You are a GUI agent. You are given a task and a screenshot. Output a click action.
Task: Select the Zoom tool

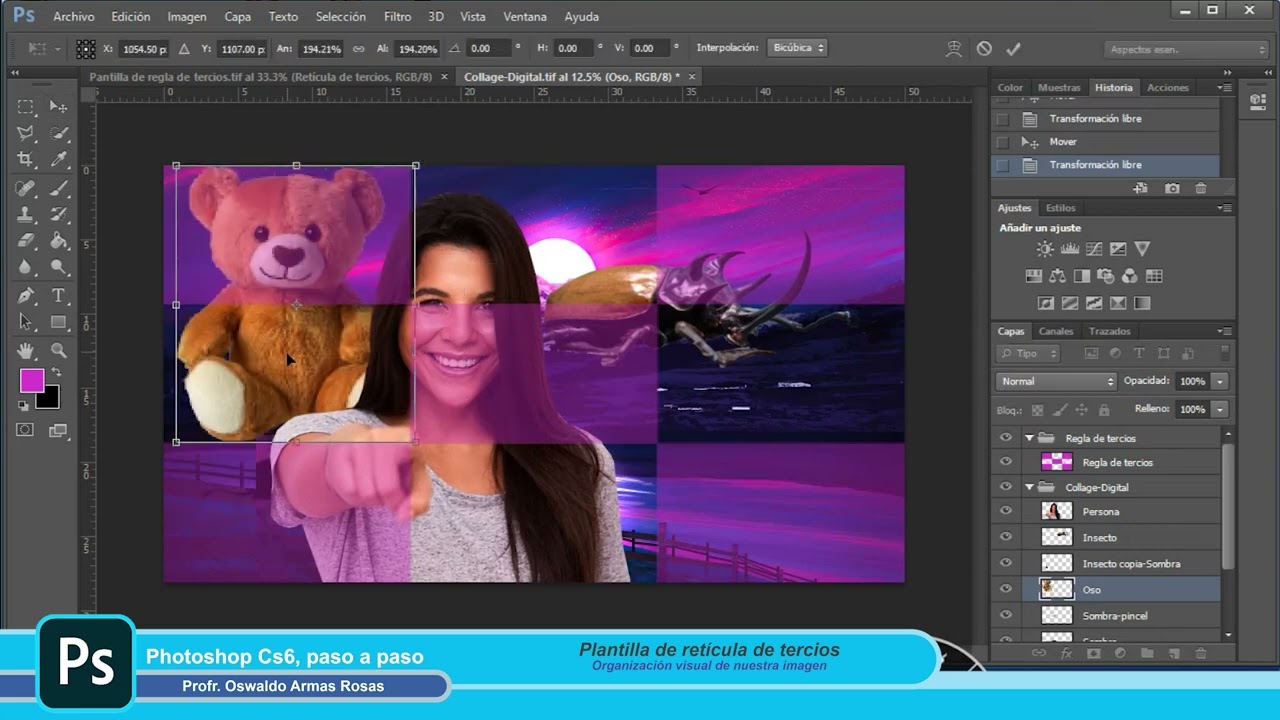[59, 351]
